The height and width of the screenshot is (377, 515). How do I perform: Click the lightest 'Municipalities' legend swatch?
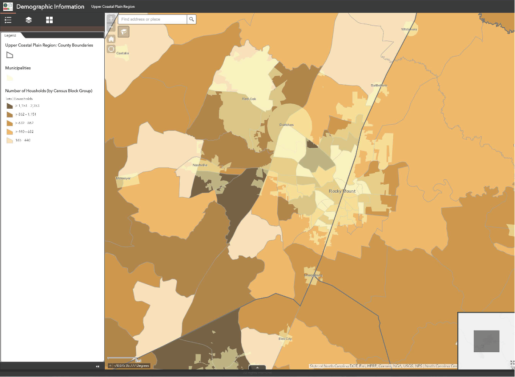(10, 78)
